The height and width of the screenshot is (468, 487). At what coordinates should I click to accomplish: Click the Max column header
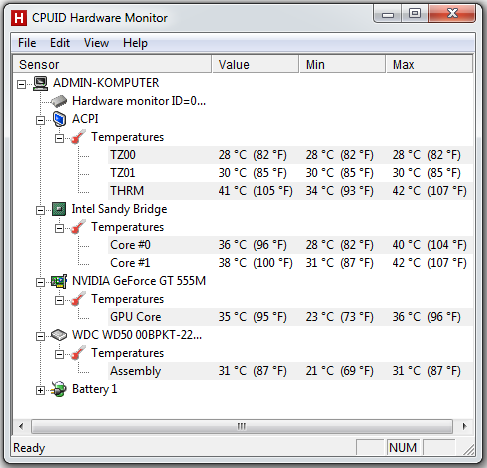coord(429,64)
